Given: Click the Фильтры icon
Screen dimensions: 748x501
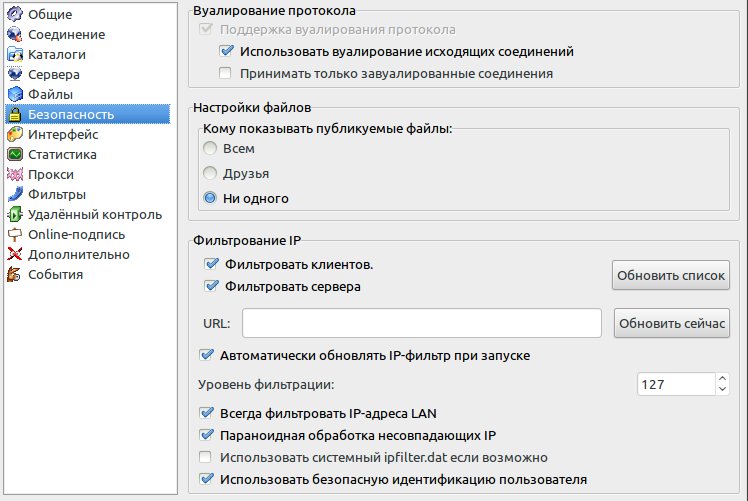Looking at the screenshot, I should (15, 195).
